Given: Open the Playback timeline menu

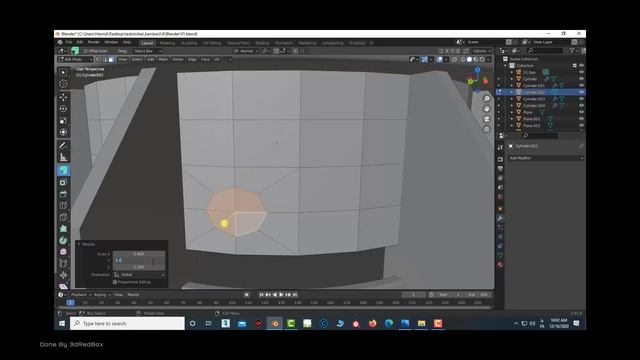Looking at the screenshot, I should [x=80, y=295].
